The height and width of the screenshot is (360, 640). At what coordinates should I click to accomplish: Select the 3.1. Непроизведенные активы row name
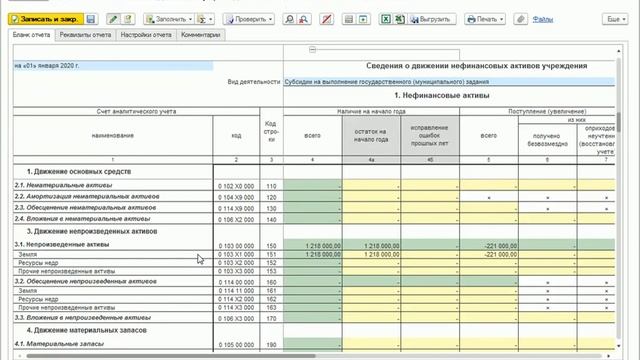click(x=62, y=245)
